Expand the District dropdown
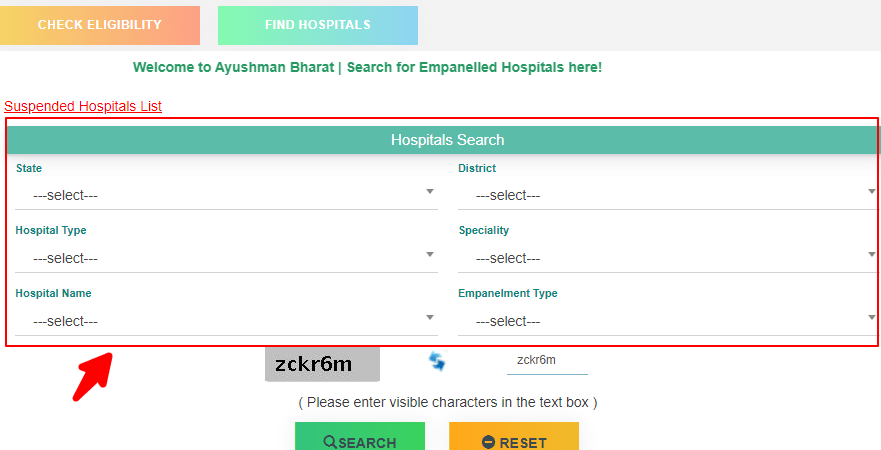 668,195
